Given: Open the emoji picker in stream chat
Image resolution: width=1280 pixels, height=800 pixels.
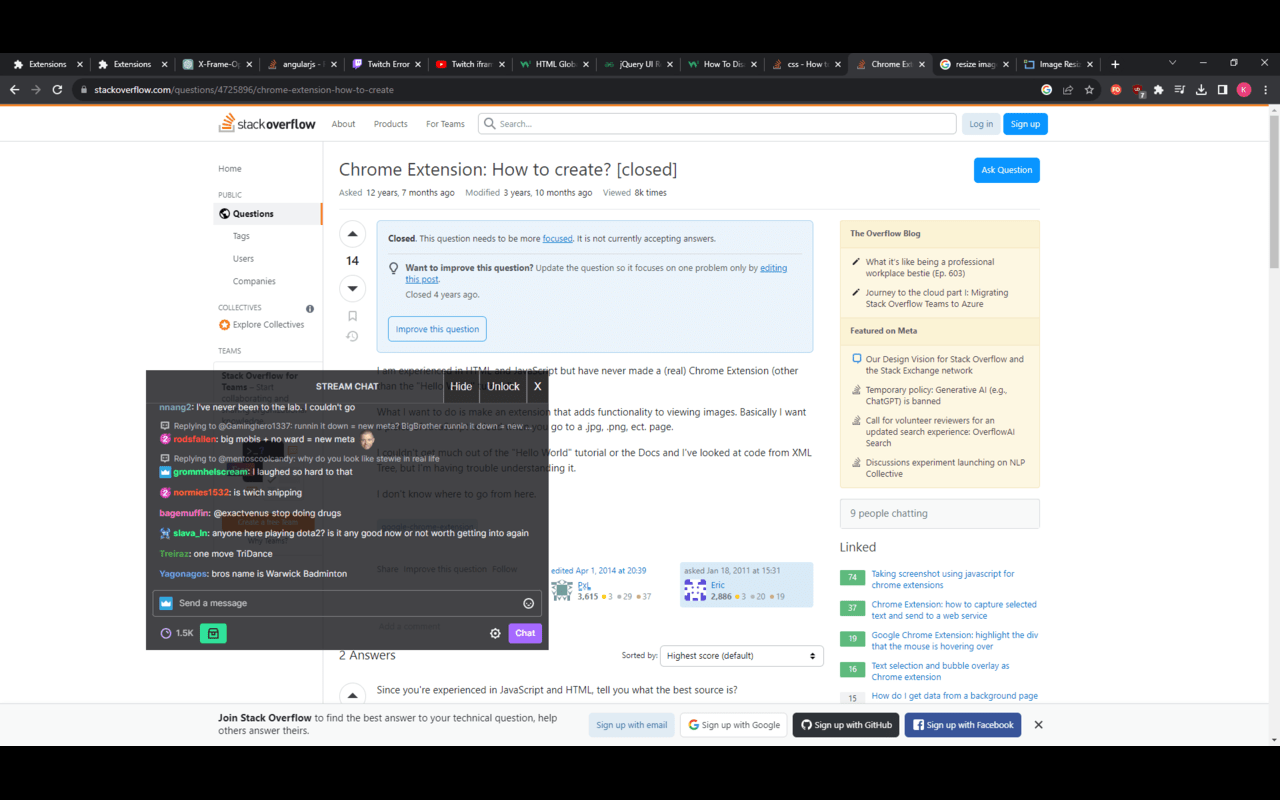Looking at the screenshot, I should 529,603.
